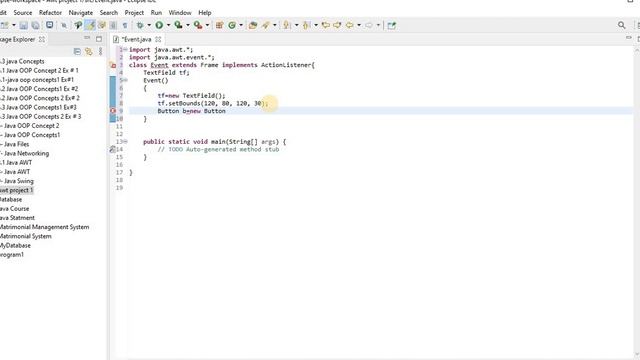Toggle Mark Occurrences highlighter icon

[x=90, y=25]
